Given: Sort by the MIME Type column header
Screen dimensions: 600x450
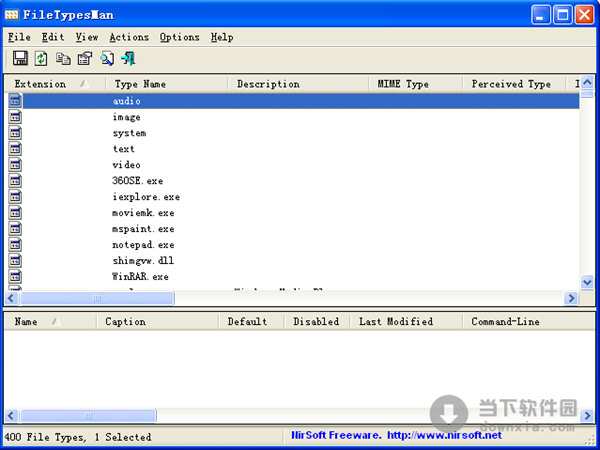Looking at the screenshot, I should 403,84.
